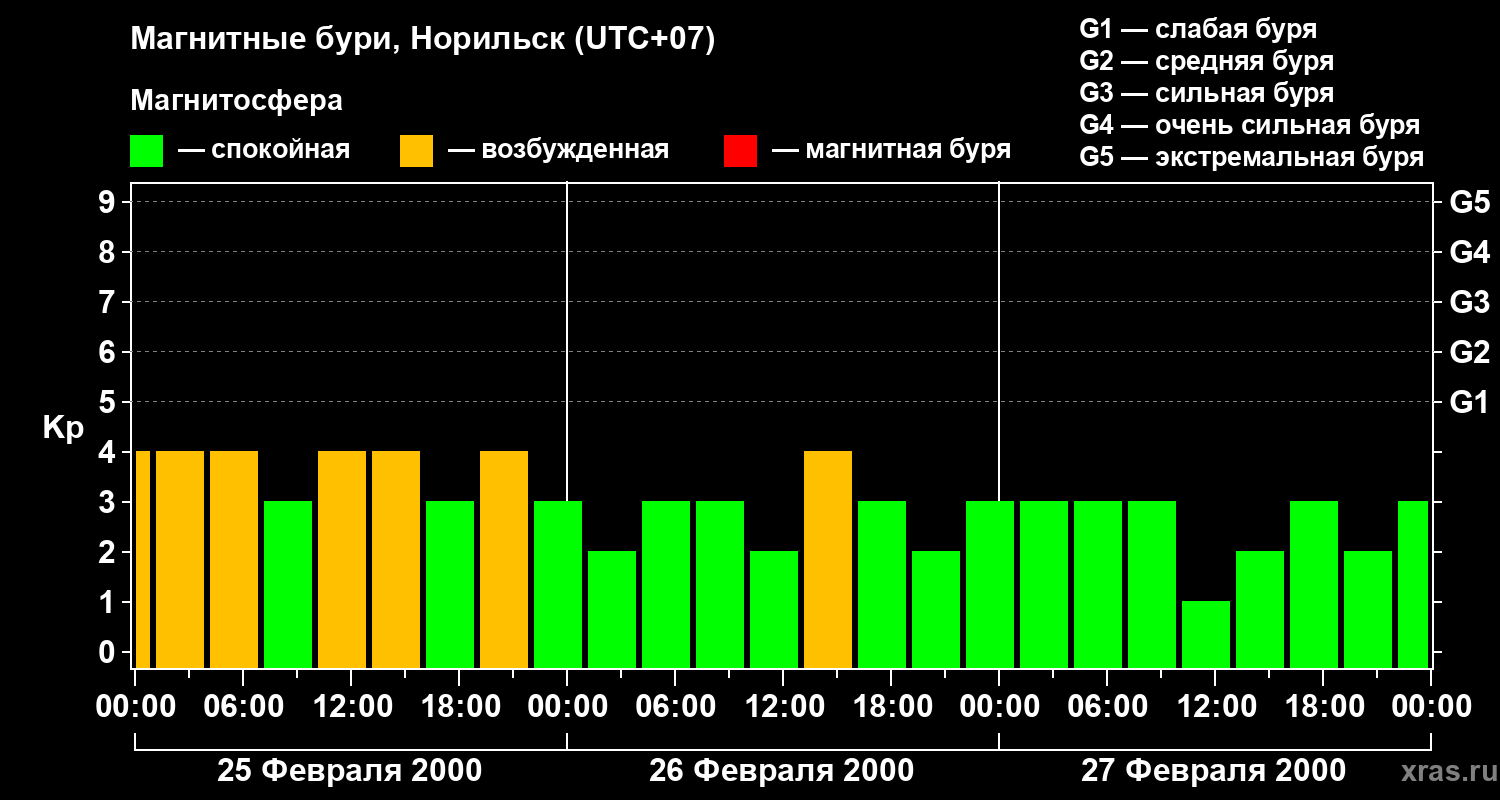Click the '— возбужденная' legend label

click(x=558, y=151)
